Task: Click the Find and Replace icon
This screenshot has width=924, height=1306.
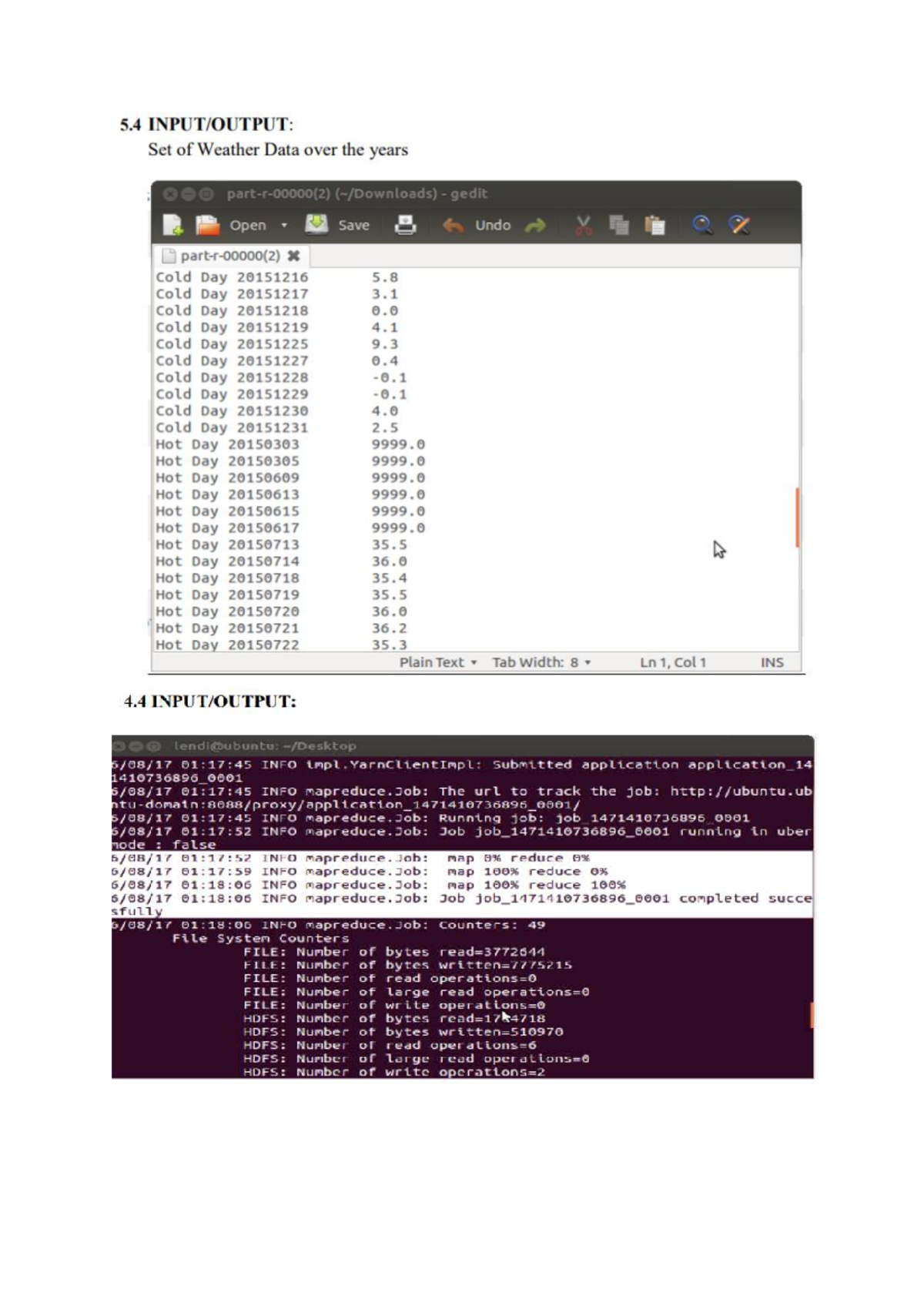Action: coord(739,225)
